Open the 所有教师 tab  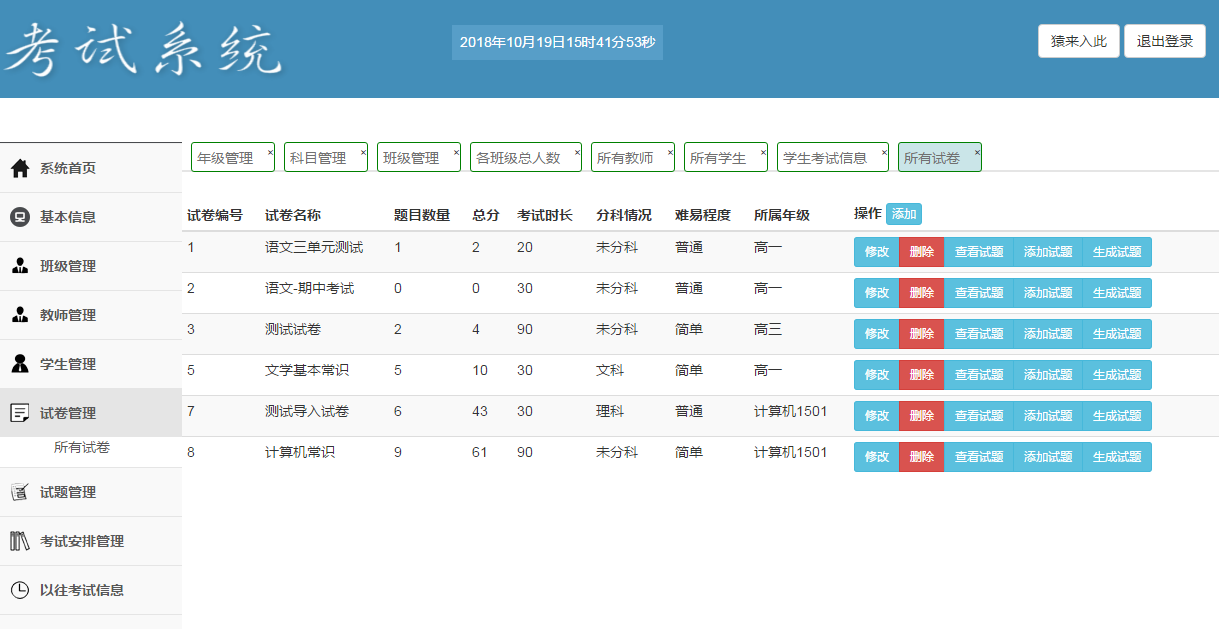(x=626, y=156)
